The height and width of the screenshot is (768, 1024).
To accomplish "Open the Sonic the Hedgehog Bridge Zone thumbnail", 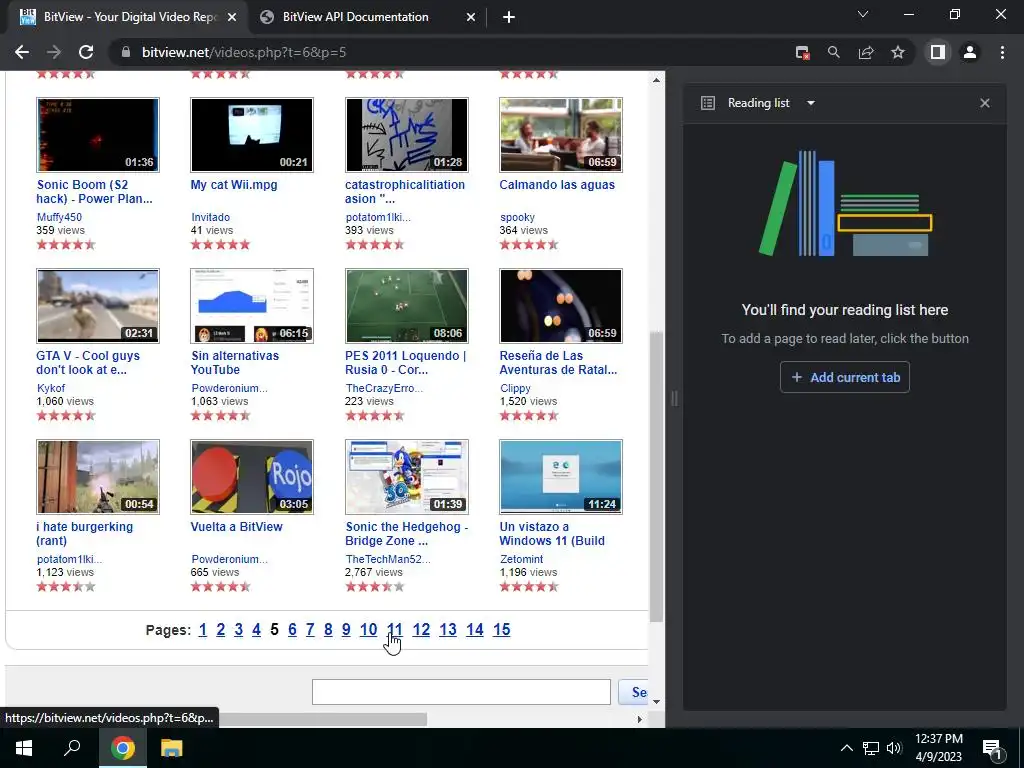I will coord(407,477).
